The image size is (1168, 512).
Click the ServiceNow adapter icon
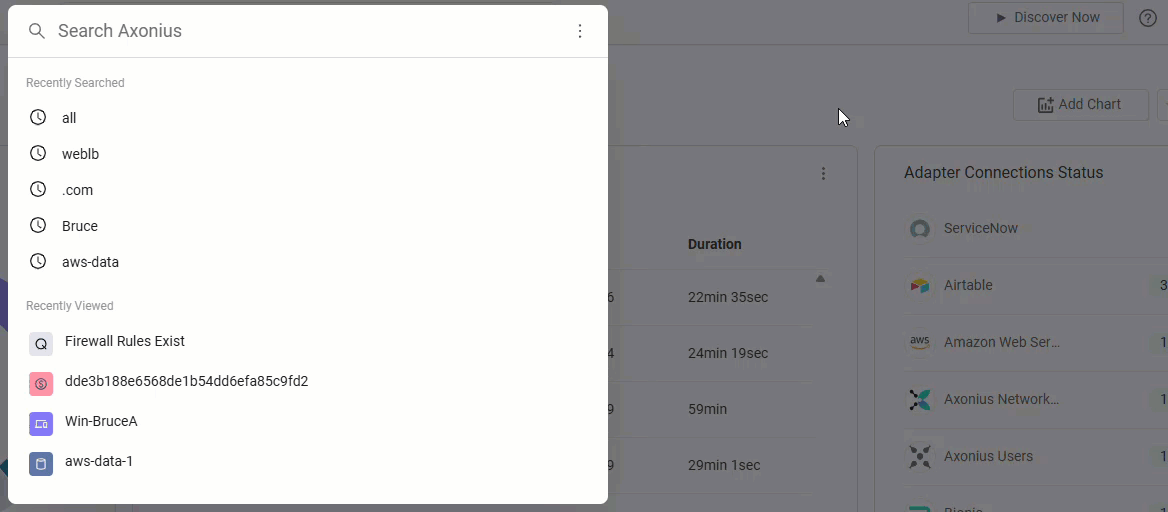click(x=920, y=229)
